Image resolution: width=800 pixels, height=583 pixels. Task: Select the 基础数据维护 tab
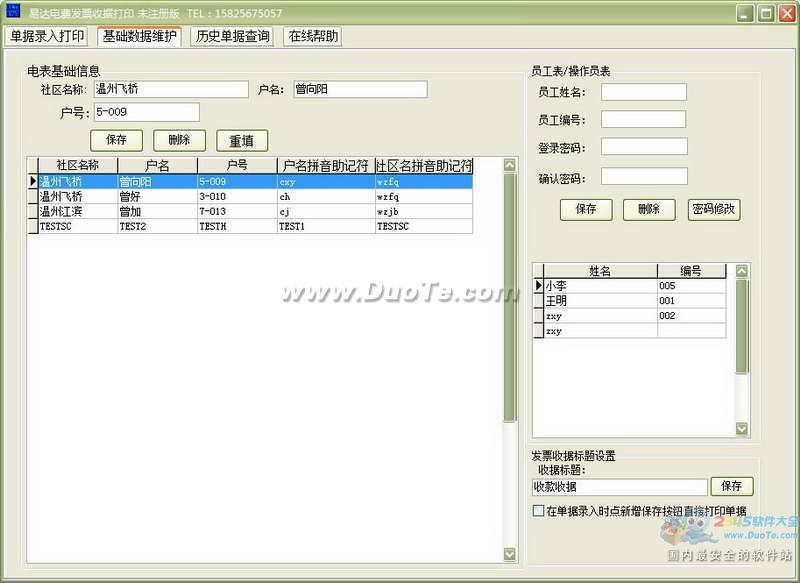tap(139, 36)
